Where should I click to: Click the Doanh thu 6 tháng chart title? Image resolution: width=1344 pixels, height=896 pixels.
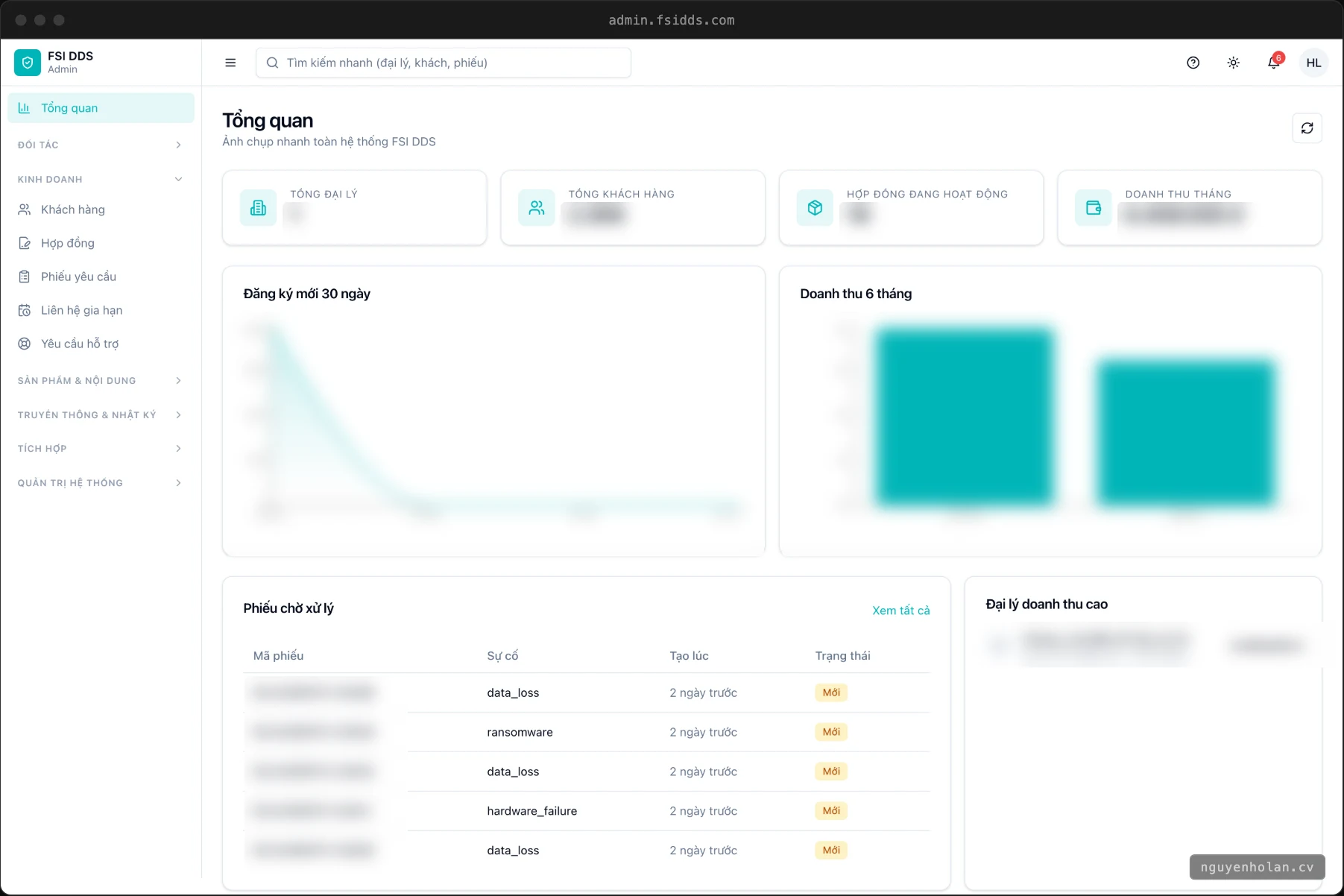[x=856, y=294]
